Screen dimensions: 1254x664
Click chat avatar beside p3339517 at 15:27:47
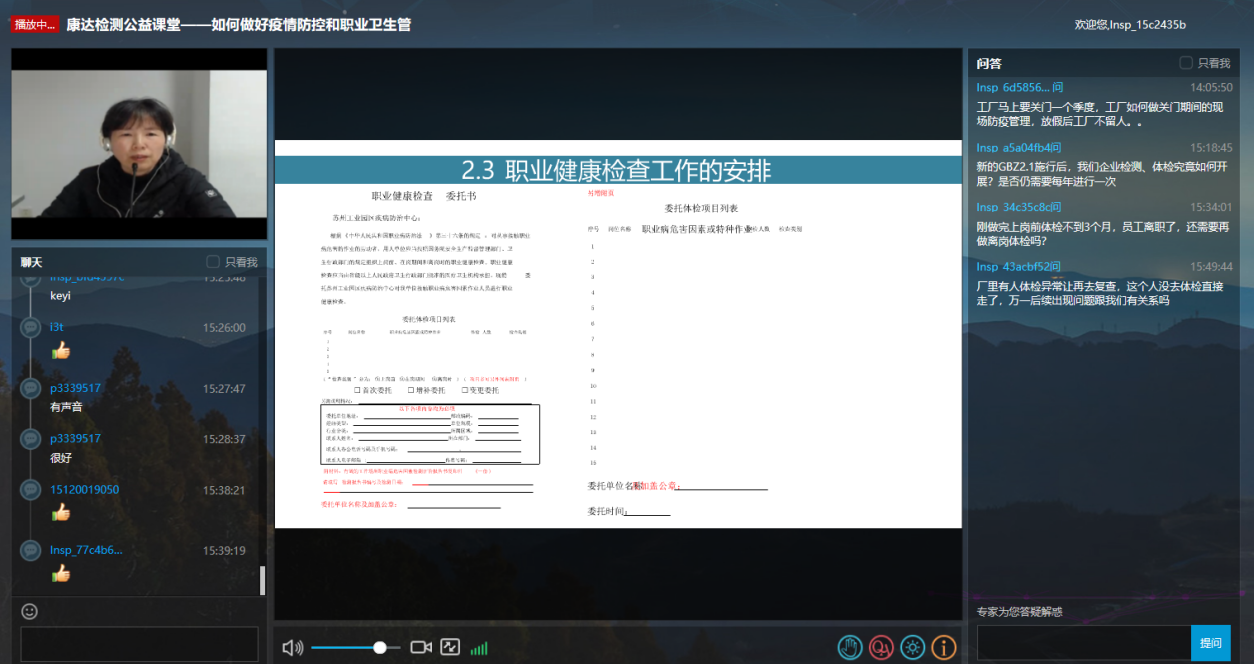31,388
